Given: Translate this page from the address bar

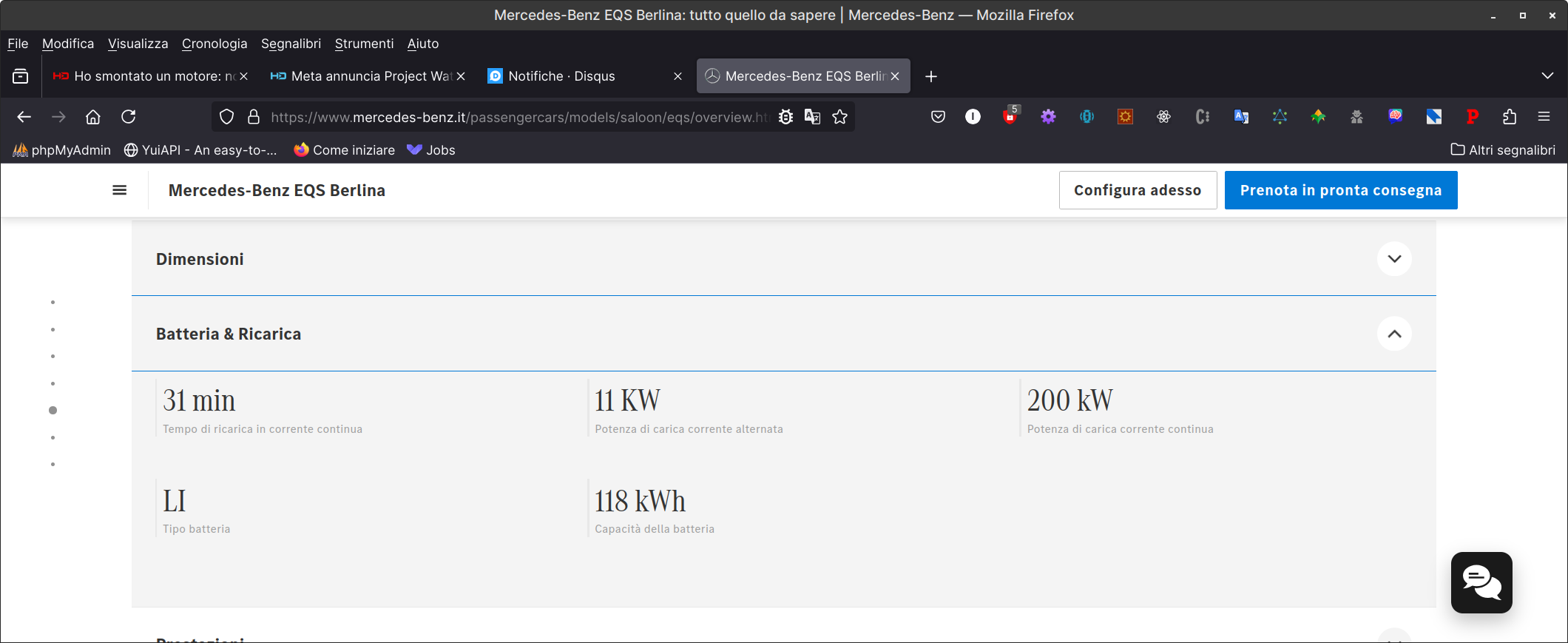Looking at the screenshot, I should (812, 117).
